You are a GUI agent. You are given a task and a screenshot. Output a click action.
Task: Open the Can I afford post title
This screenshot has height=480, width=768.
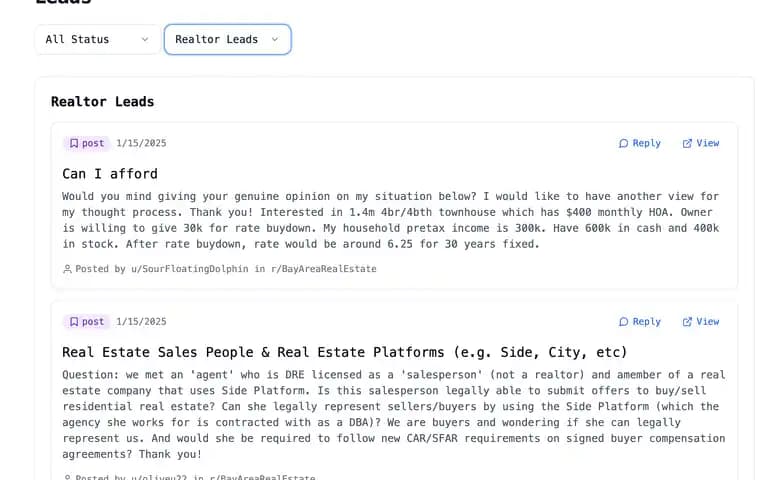pyautogui.click(x=110, y=174)
